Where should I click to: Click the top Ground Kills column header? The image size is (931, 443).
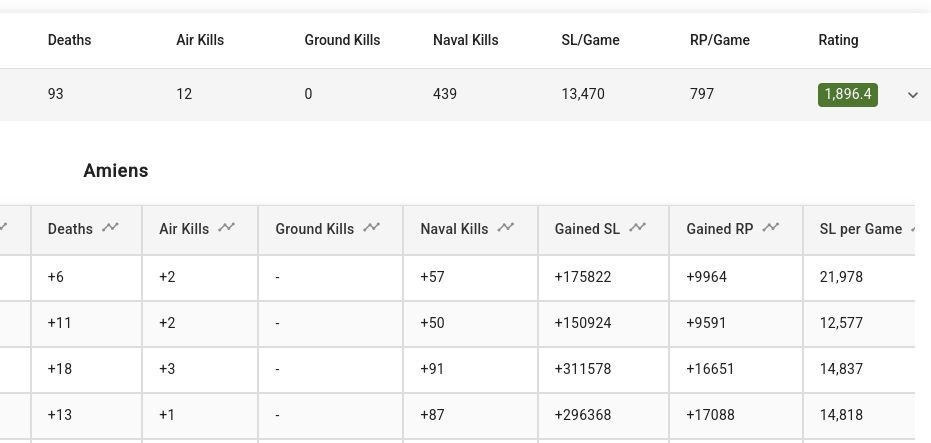tap(342, 40)
